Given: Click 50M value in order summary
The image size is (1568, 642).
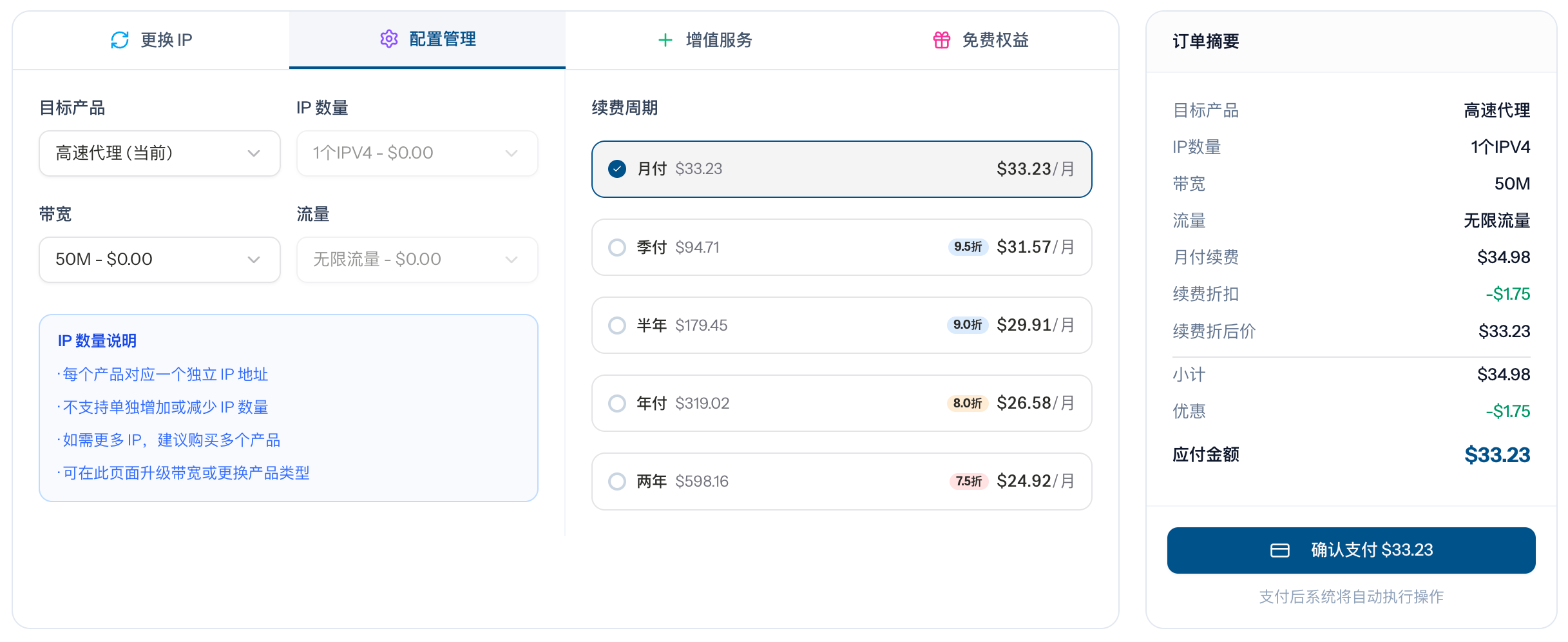Looking at the screenshot, I should click(x=1513, y=184).
